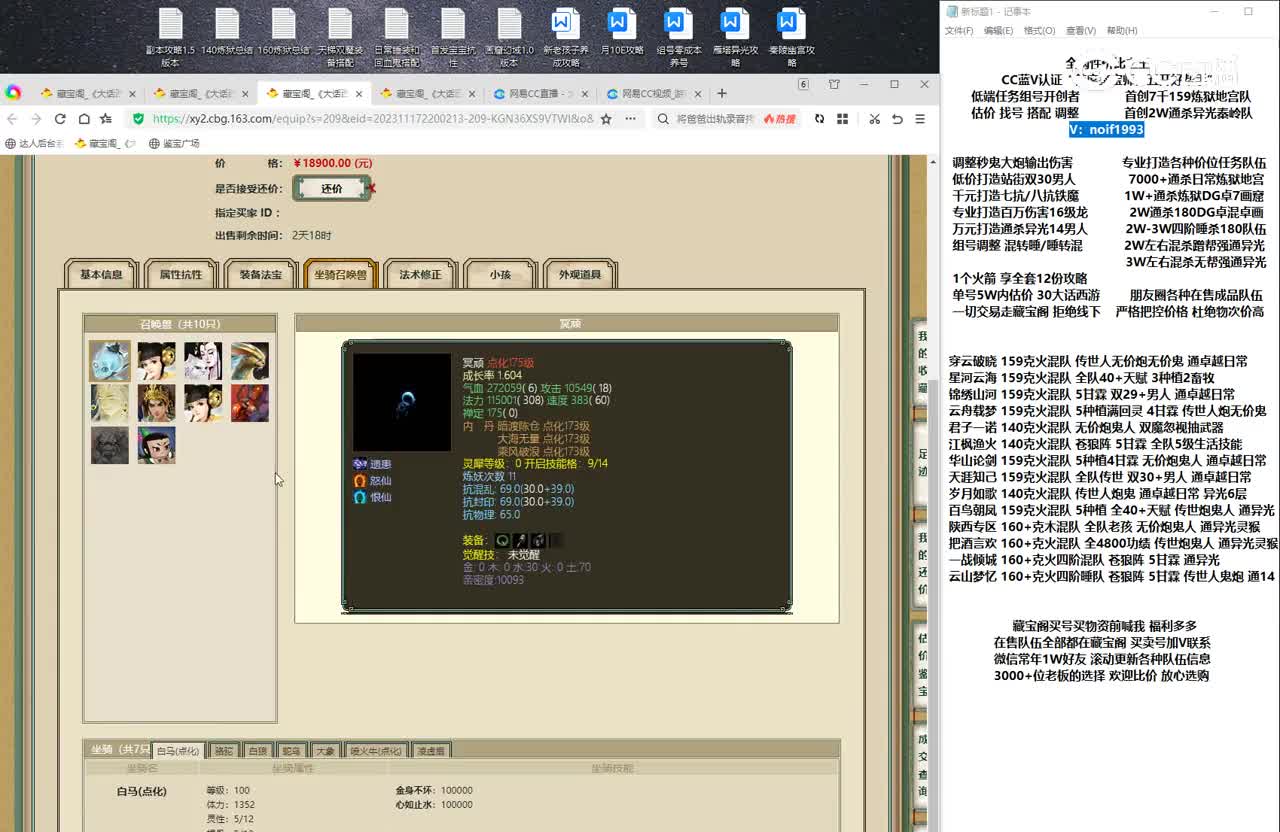The image size is (1280, 832).
Task: Select the 白狼 mount tab
Action: pyautogui.click(x=258, y=751)
